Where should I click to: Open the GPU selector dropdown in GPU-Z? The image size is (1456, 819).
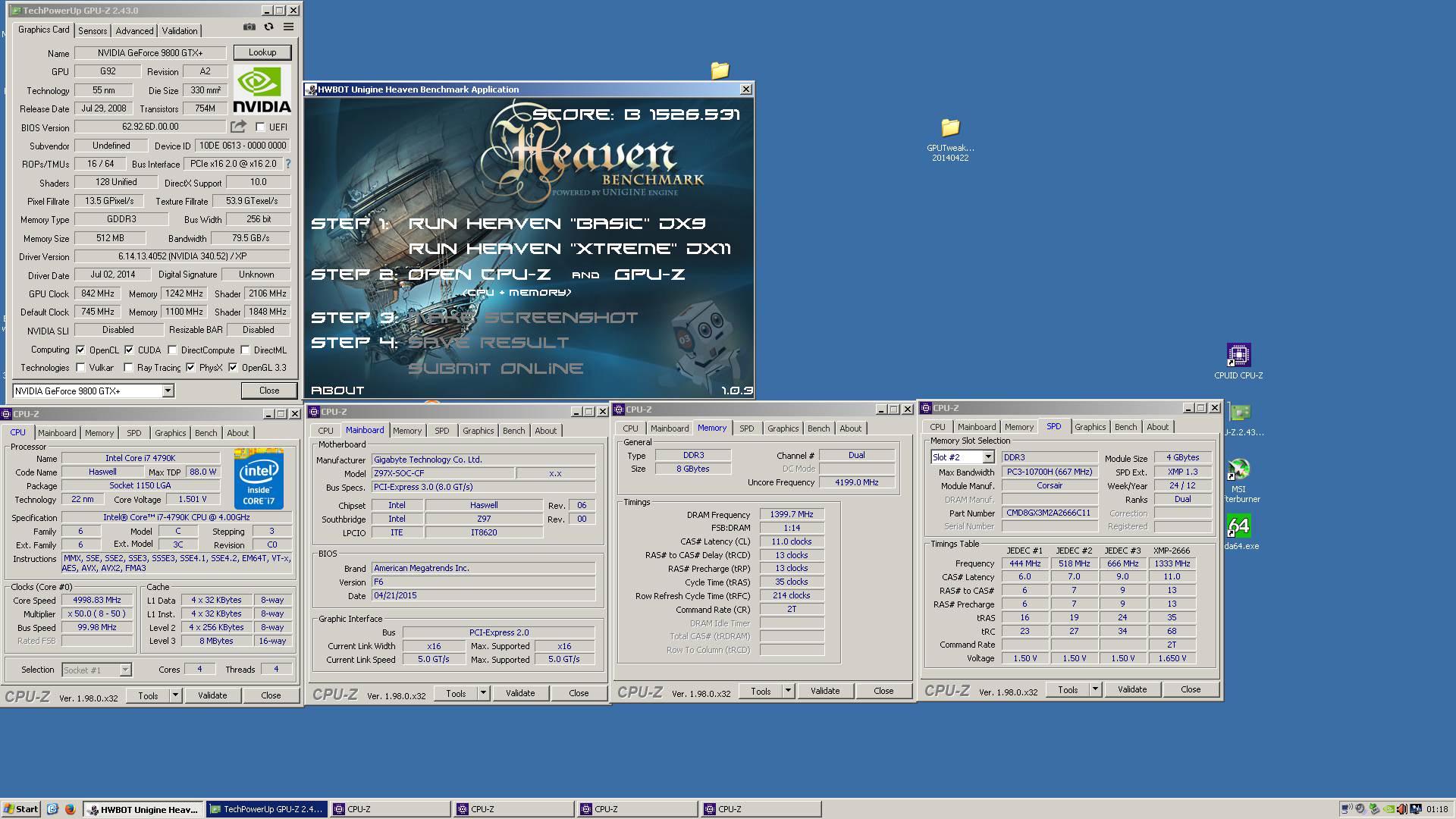168,391
